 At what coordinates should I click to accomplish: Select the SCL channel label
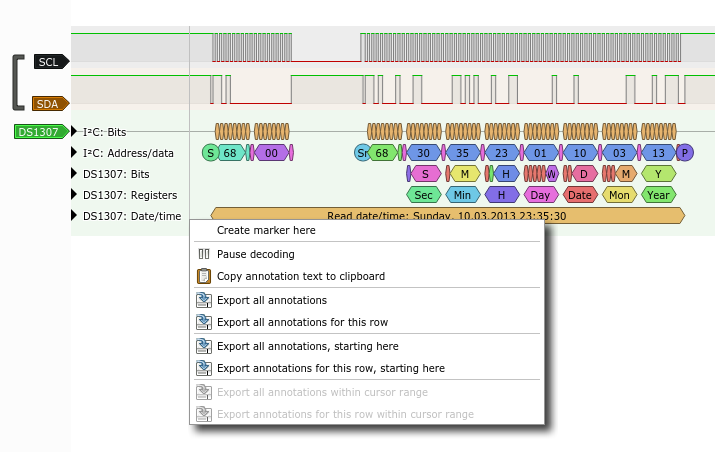coord(52,62)
